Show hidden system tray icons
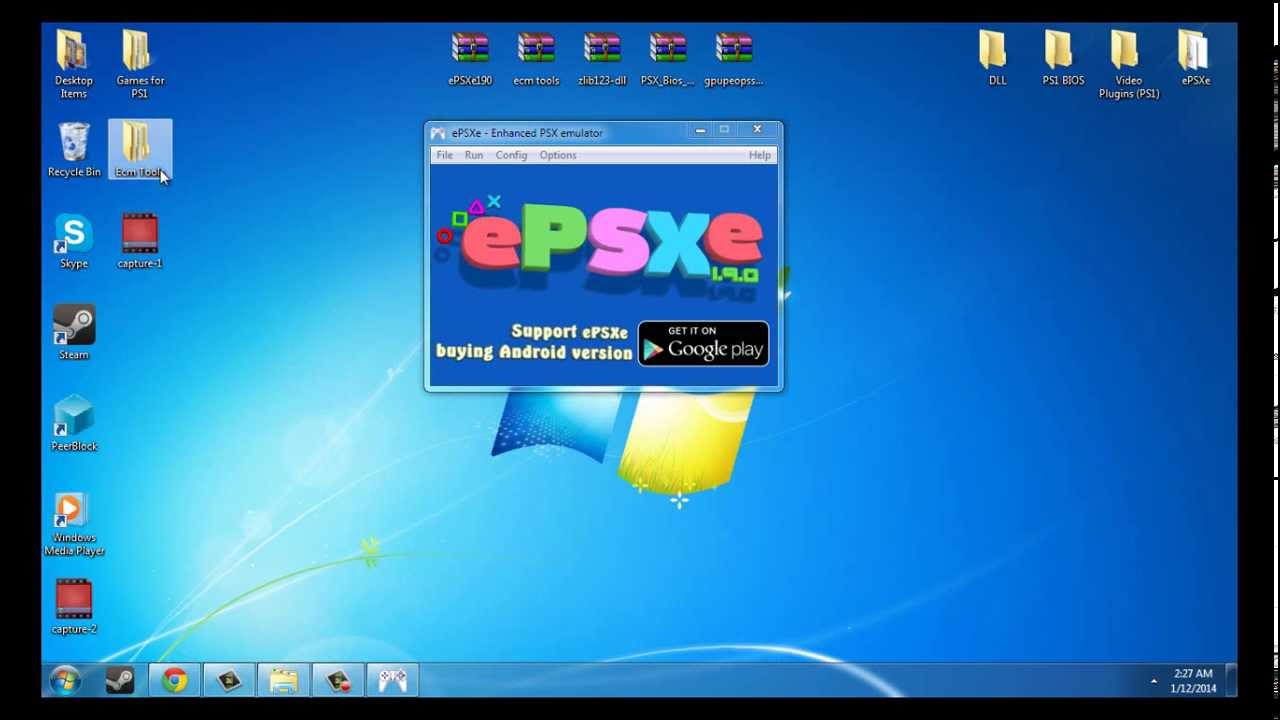The width and height of the screenshot is (1280, 720). tap(1154, 681)
